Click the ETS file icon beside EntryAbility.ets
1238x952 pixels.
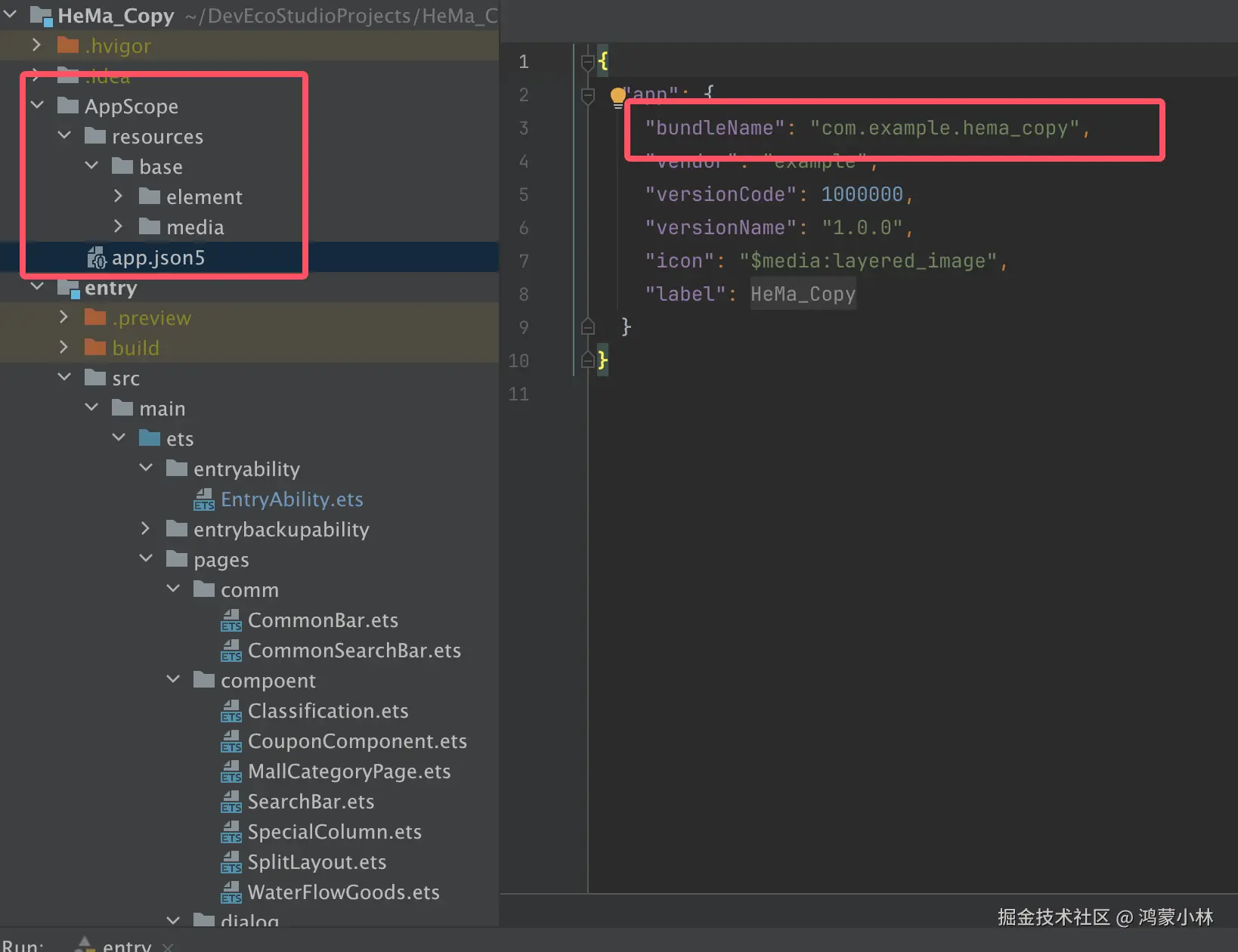coord(204,499)
